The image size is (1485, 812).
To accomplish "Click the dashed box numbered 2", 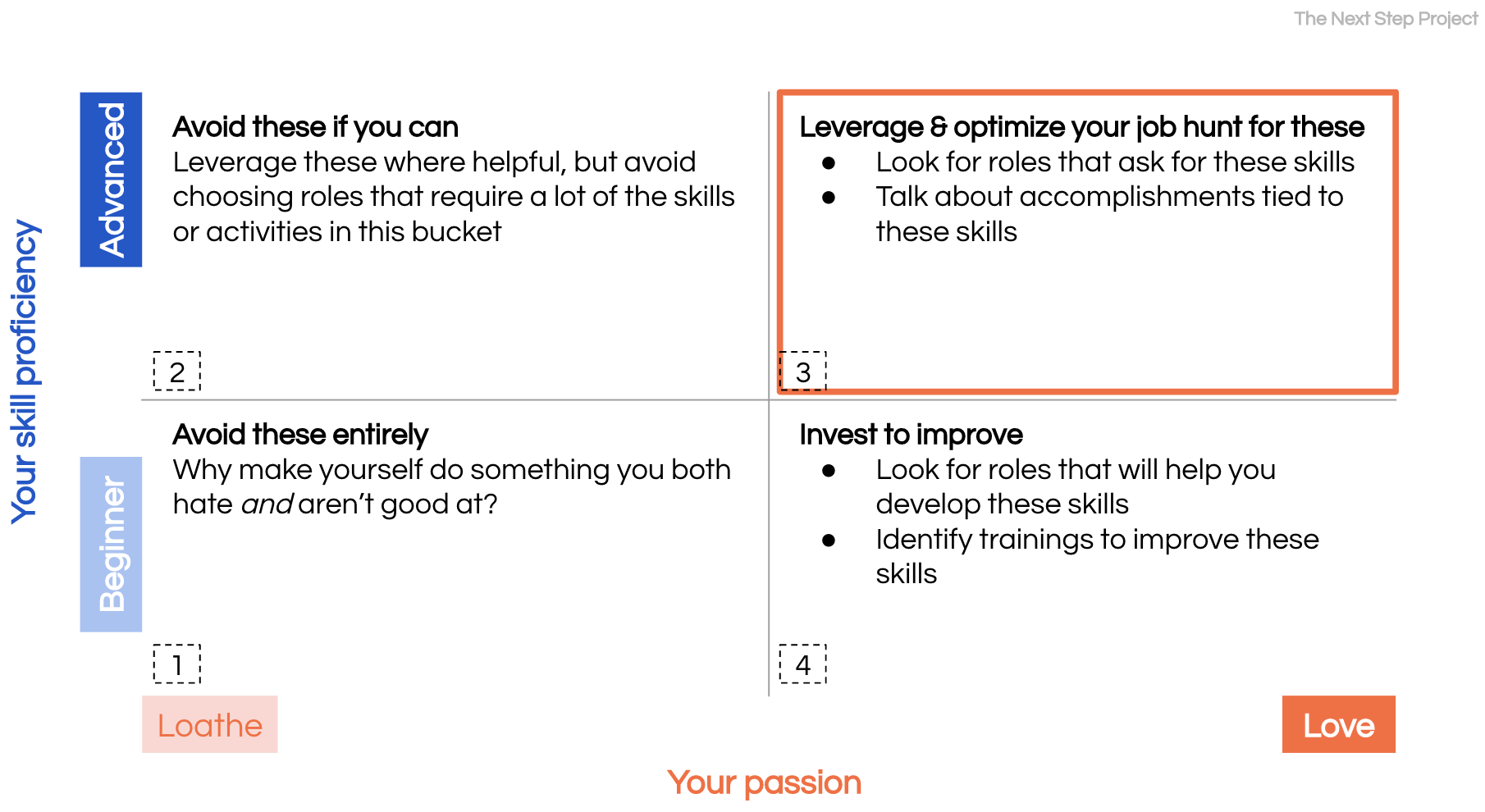I will [x=177, y=372].
